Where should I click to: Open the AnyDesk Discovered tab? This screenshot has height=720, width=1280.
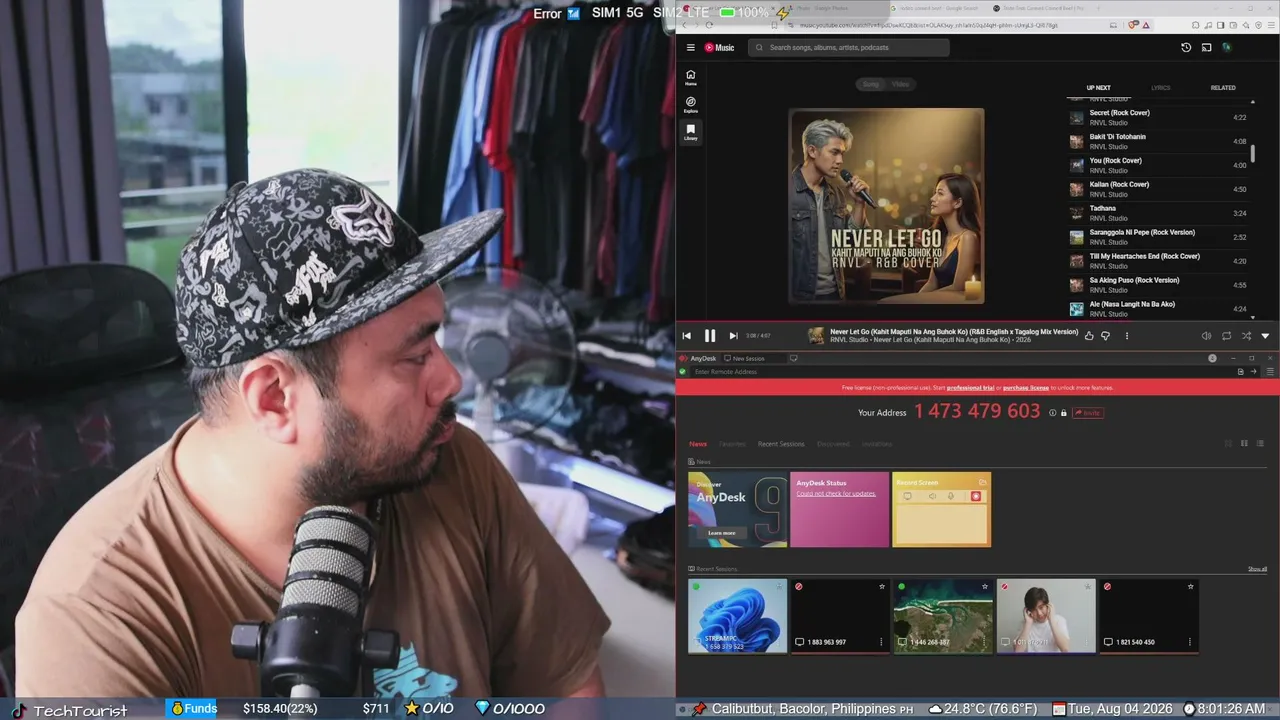833,444
